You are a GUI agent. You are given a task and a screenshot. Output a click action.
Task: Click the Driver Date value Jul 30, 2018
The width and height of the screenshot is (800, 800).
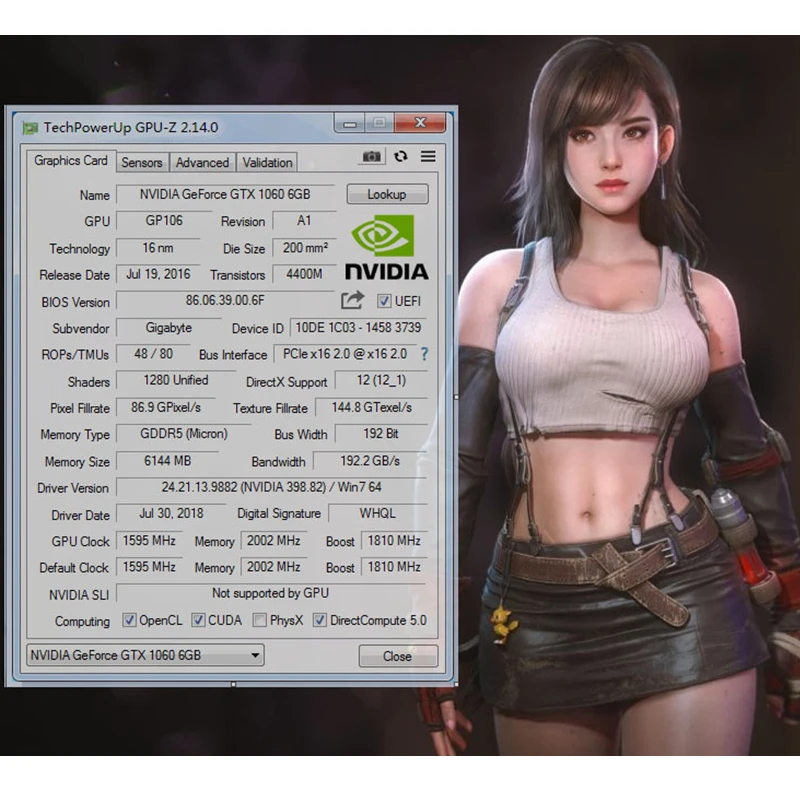coord(171,514)
